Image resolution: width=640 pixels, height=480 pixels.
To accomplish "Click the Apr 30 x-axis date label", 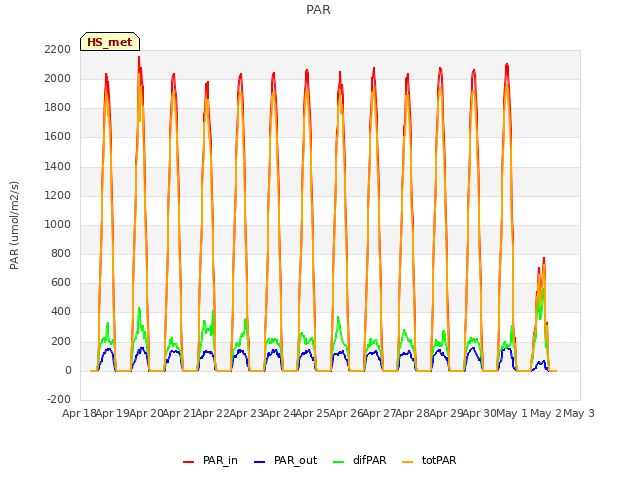I will [x=479, y=413].
